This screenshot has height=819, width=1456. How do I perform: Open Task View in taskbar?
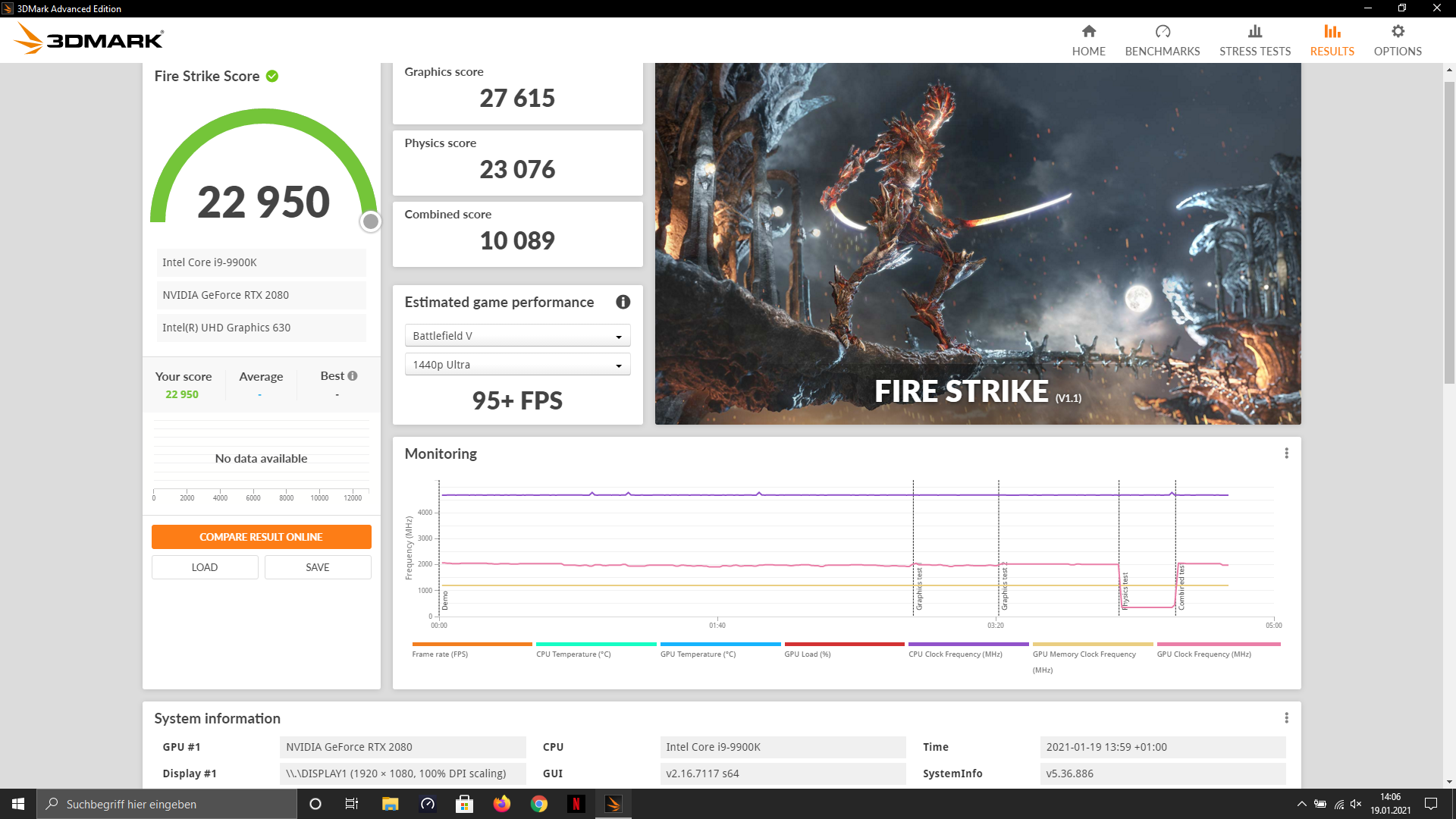point(352,804)
